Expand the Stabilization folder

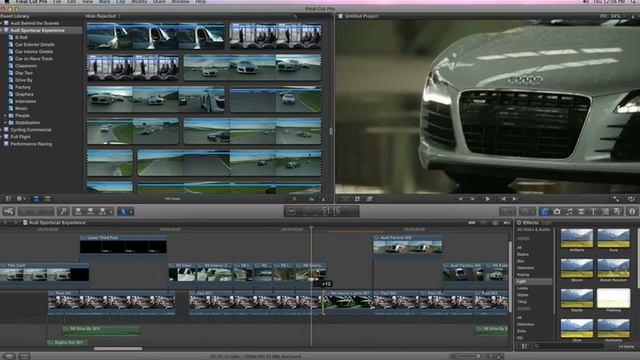click(5, 122)
